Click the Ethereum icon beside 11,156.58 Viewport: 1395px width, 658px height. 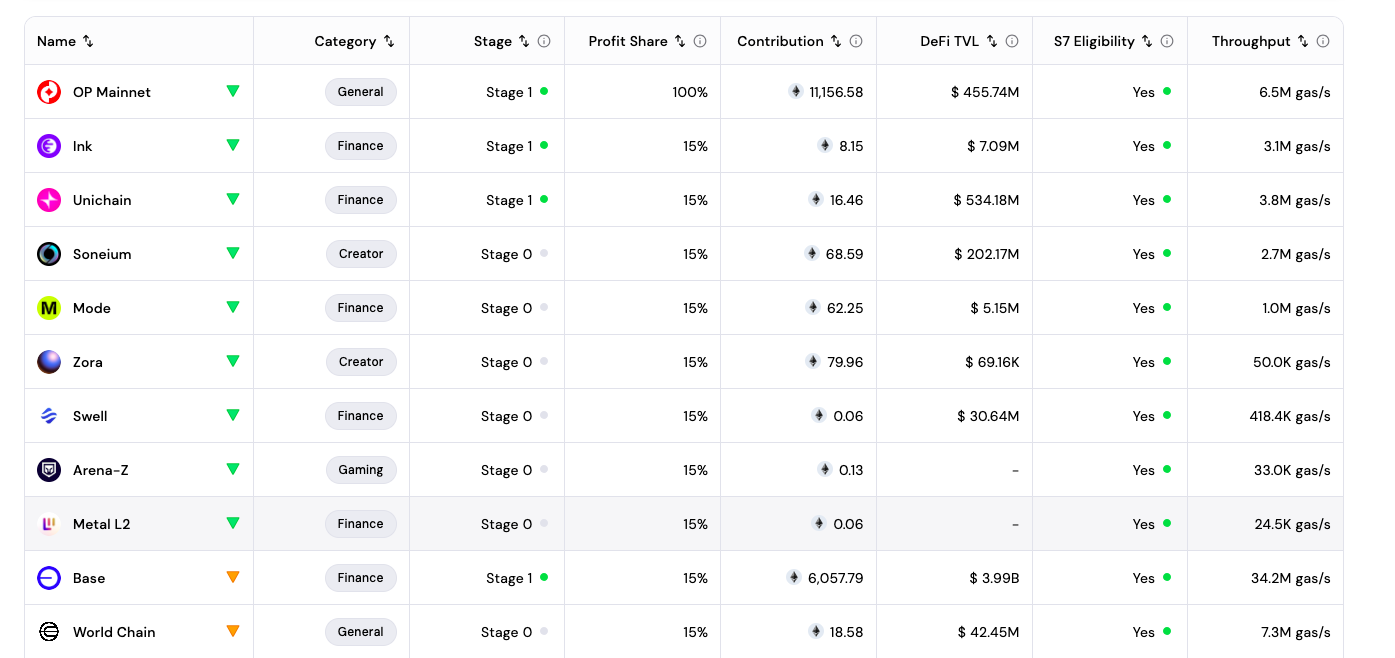pyautogui.click(x=796, y=91)
